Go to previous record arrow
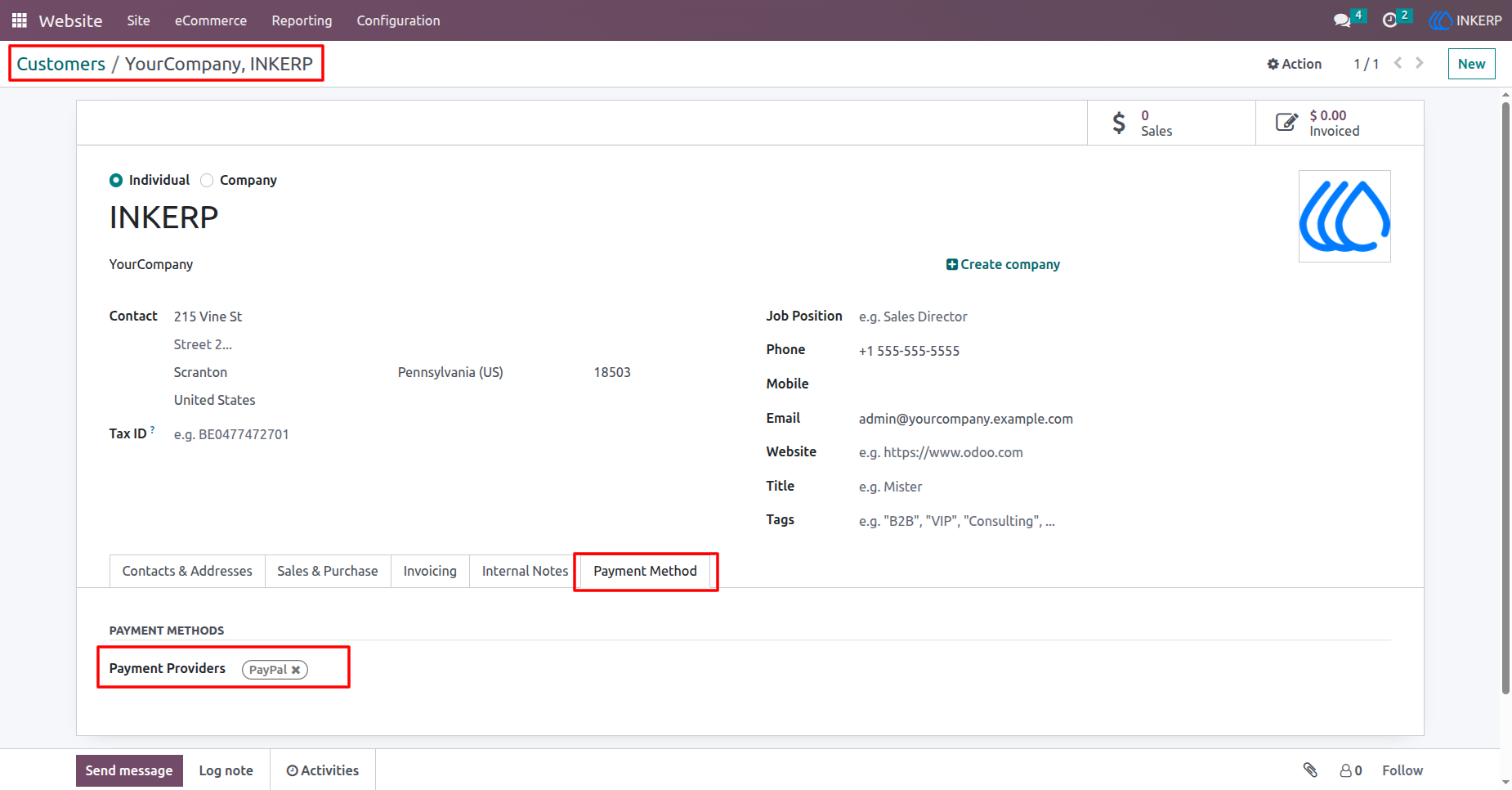This screenshot has height=790, width=1512. [x=1398, y=63]
